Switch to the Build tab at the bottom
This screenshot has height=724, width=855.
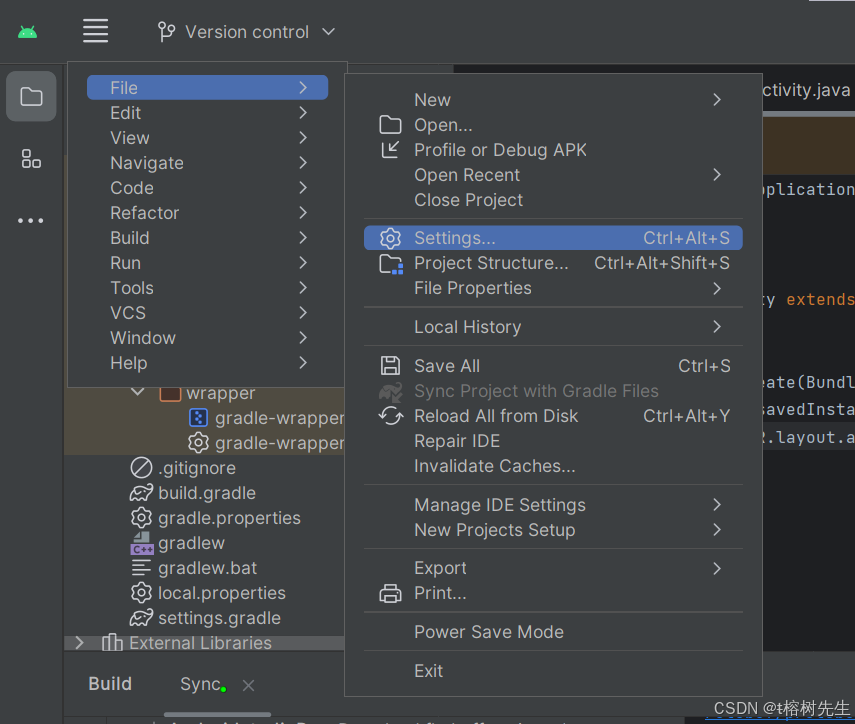[x=110, y=684]
